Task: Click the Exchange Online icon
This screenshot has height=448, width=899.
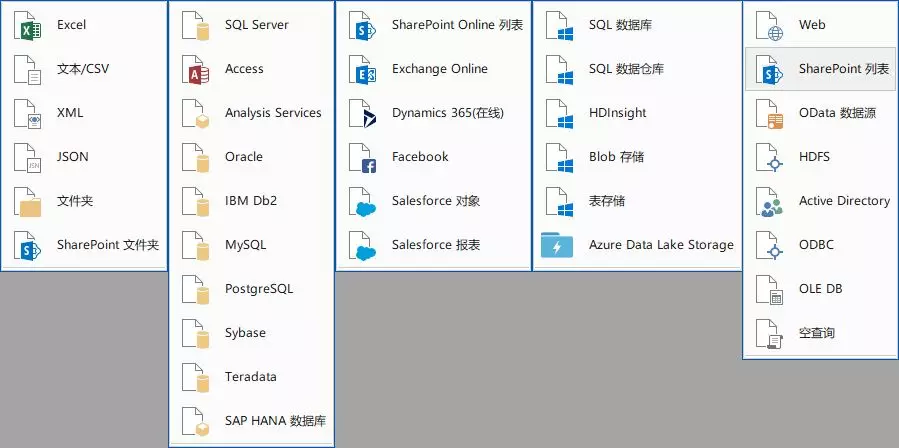Action: [x=362, y=70]
